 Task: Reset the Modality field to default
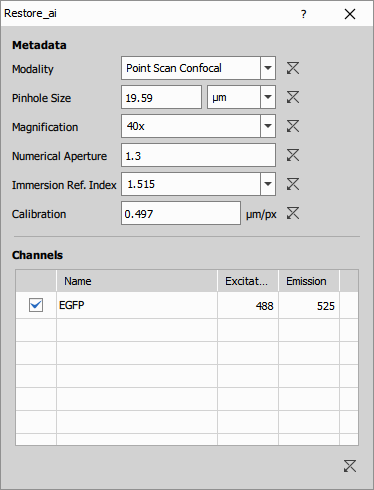[293, 68]
